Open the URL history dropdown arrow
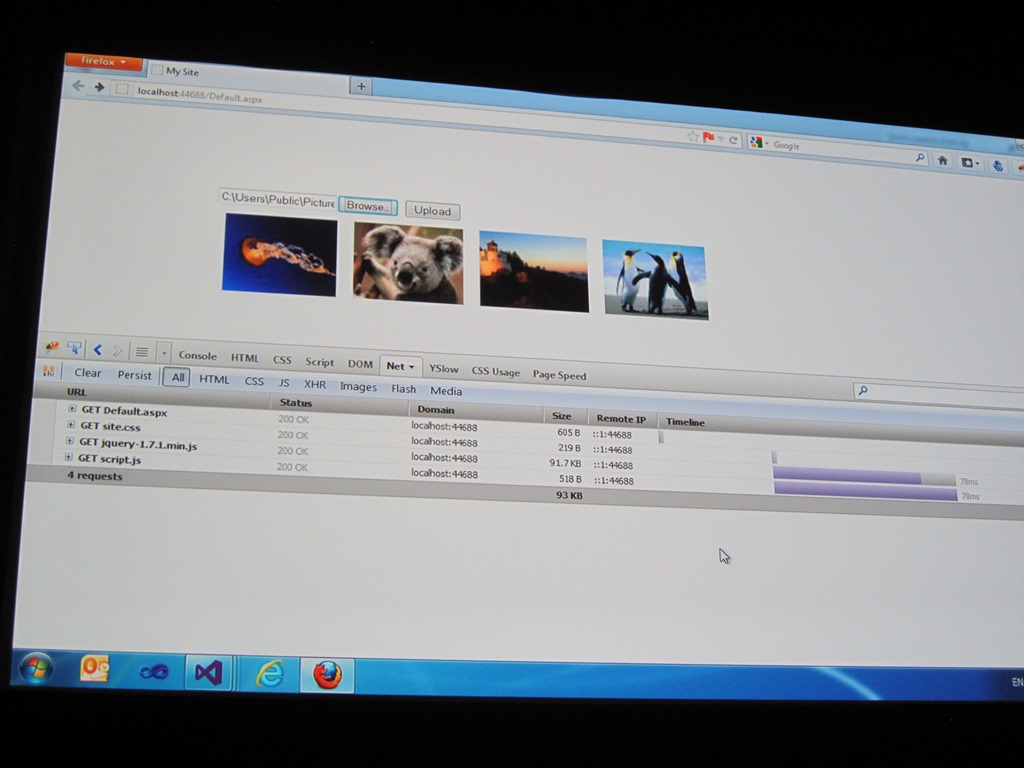1024x768 pixels. click(721, 138)
